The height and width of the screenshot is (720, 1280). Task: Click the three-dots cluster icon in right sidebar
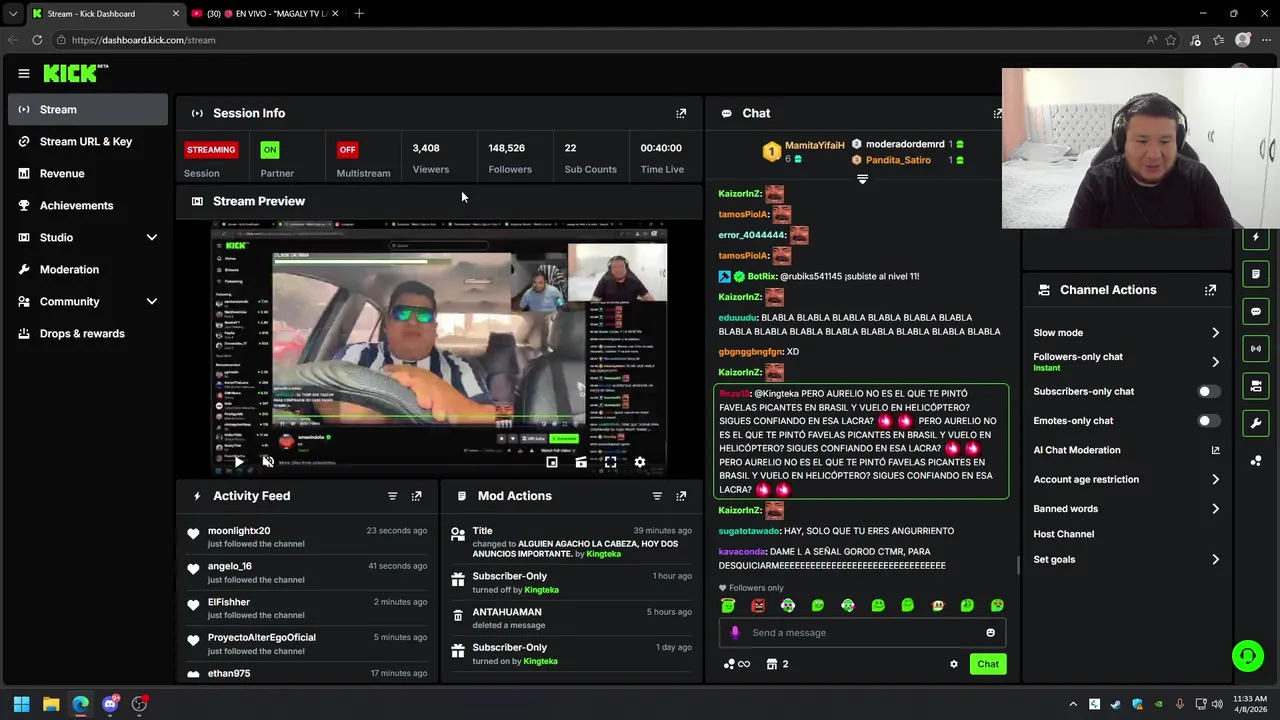click(x=1256, y=461)
